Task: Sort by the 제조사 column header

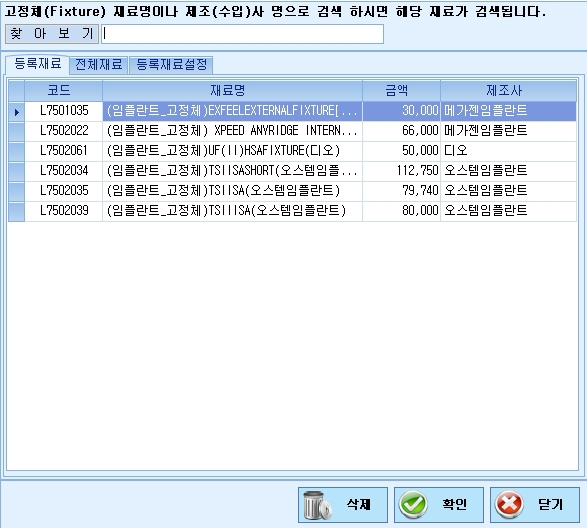Action: point(508,90)
